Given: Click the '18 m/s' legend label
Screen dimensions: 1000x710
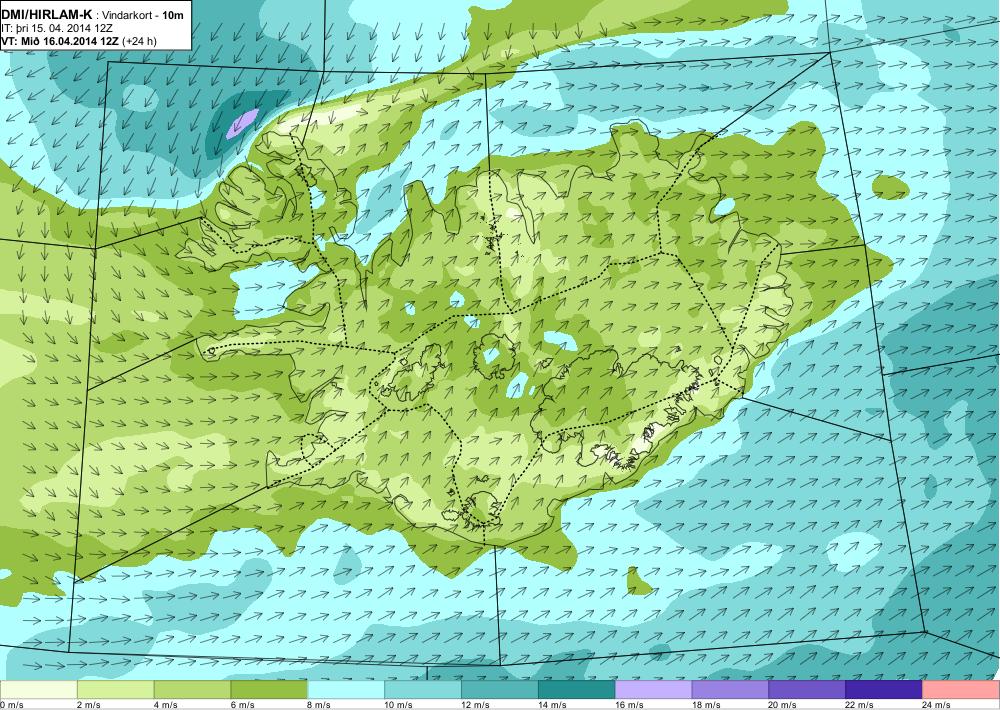Looking at the screenshot, I should point(706,705).
